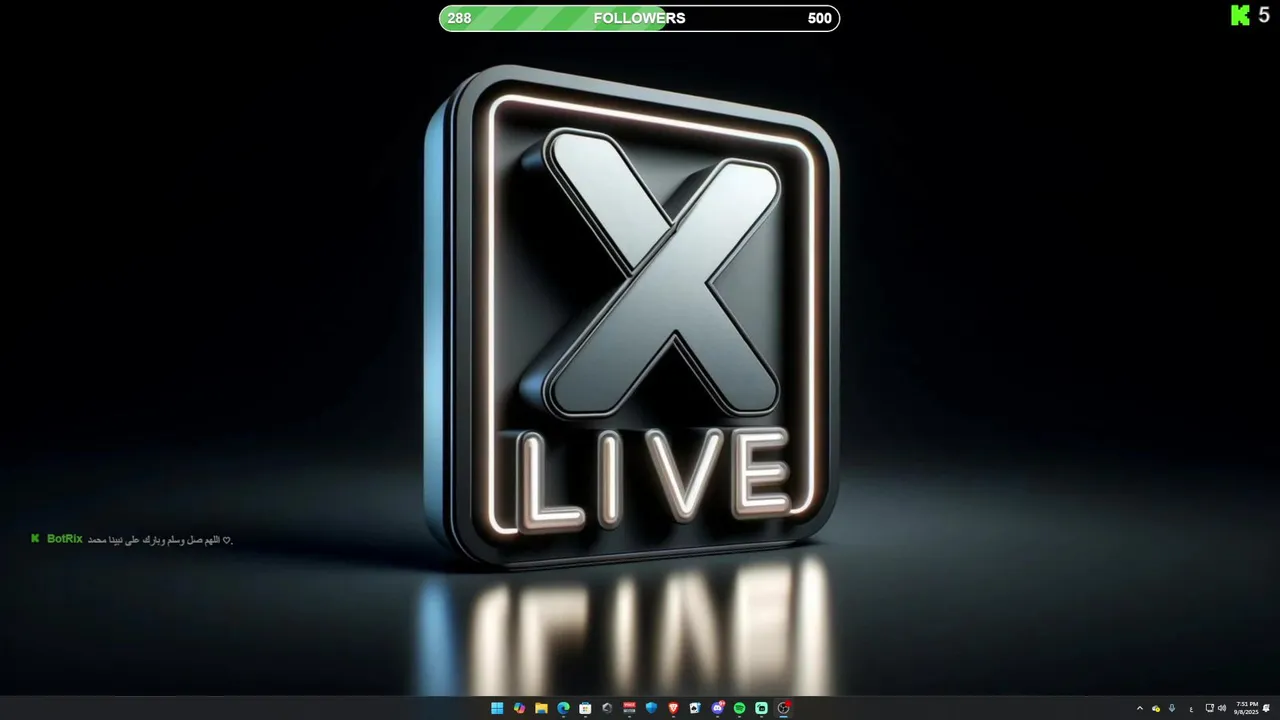Click the Kick badge beside BotRix
The height and width of the screenshot is (720, 1280).
(36, 539)
